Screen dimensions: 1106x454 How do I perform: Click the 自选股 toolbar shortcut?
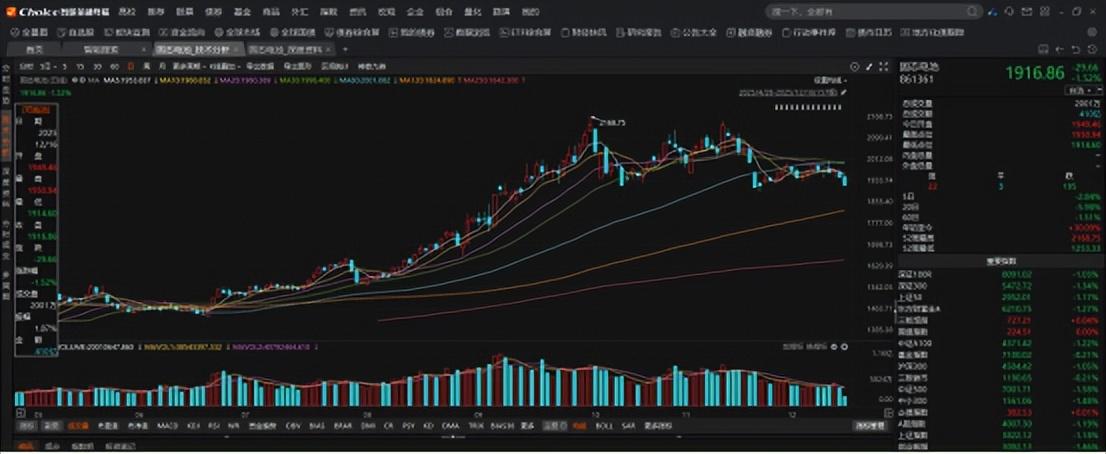click(77, 32)
